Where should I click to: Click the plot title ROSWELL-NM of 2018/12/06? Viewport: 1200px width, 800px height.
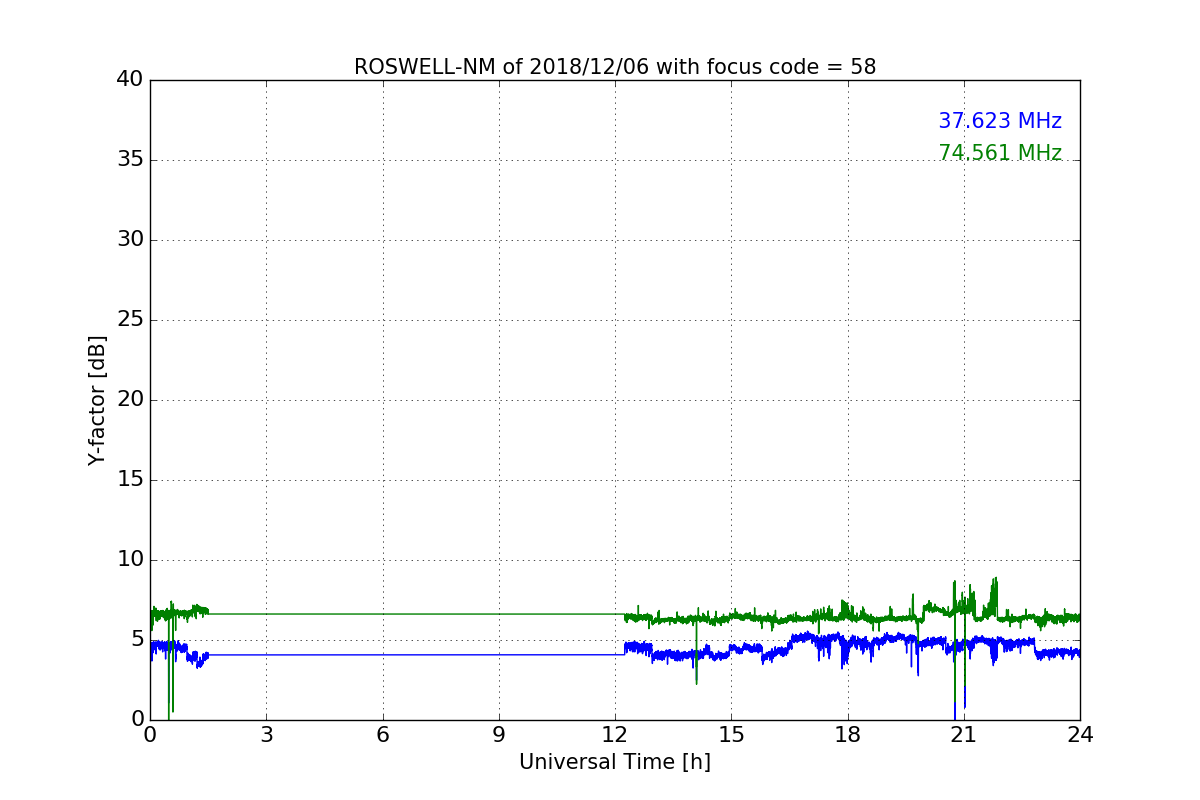(x=615, y=67)
